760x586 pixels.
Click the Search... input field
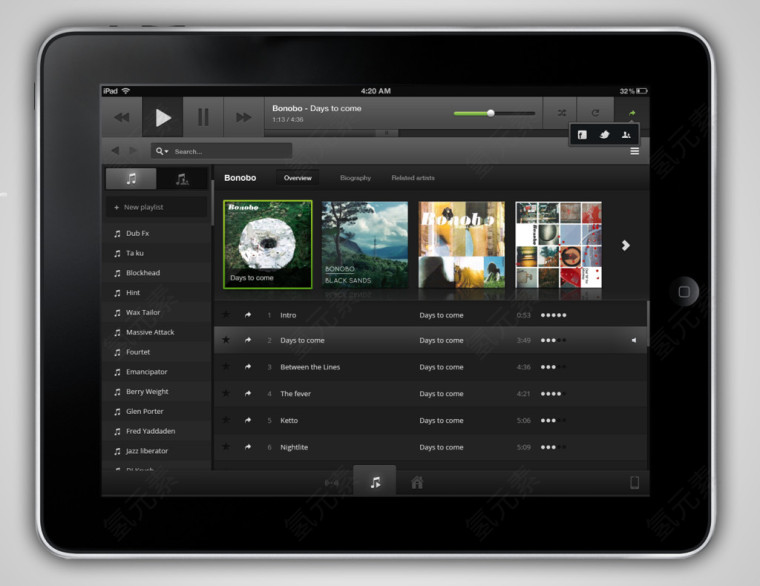click(x=222, y=151)
